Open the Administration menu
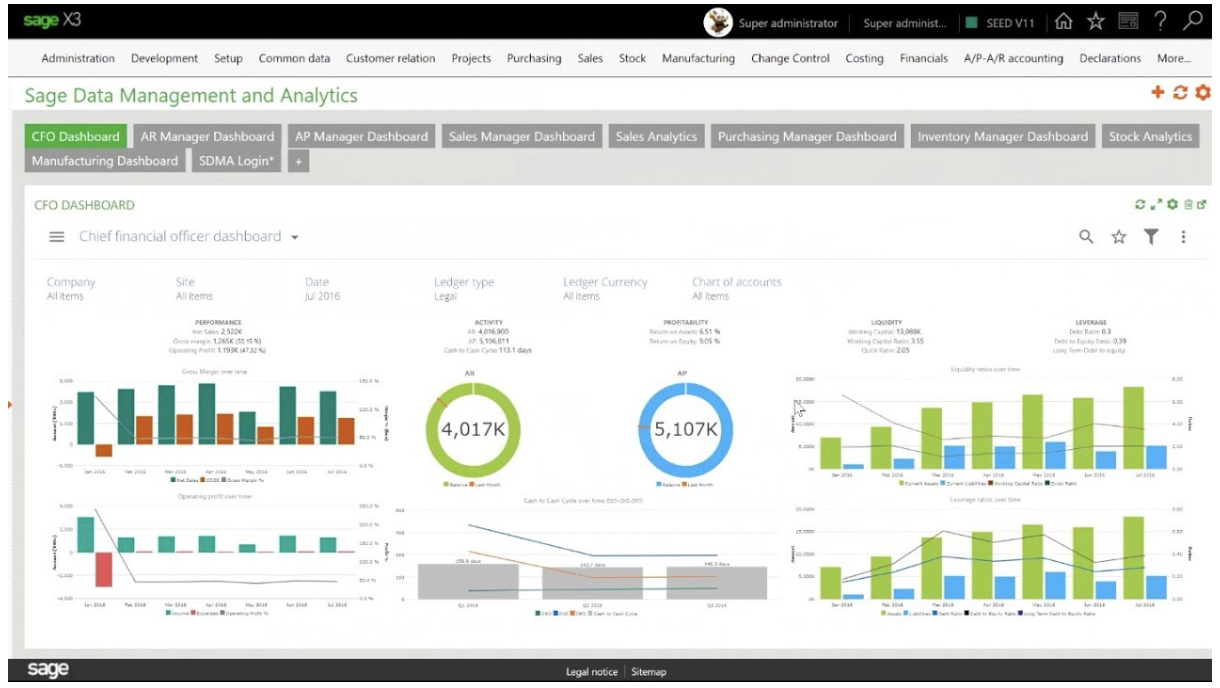This screenshot has height=688, width=1220. 78,58
